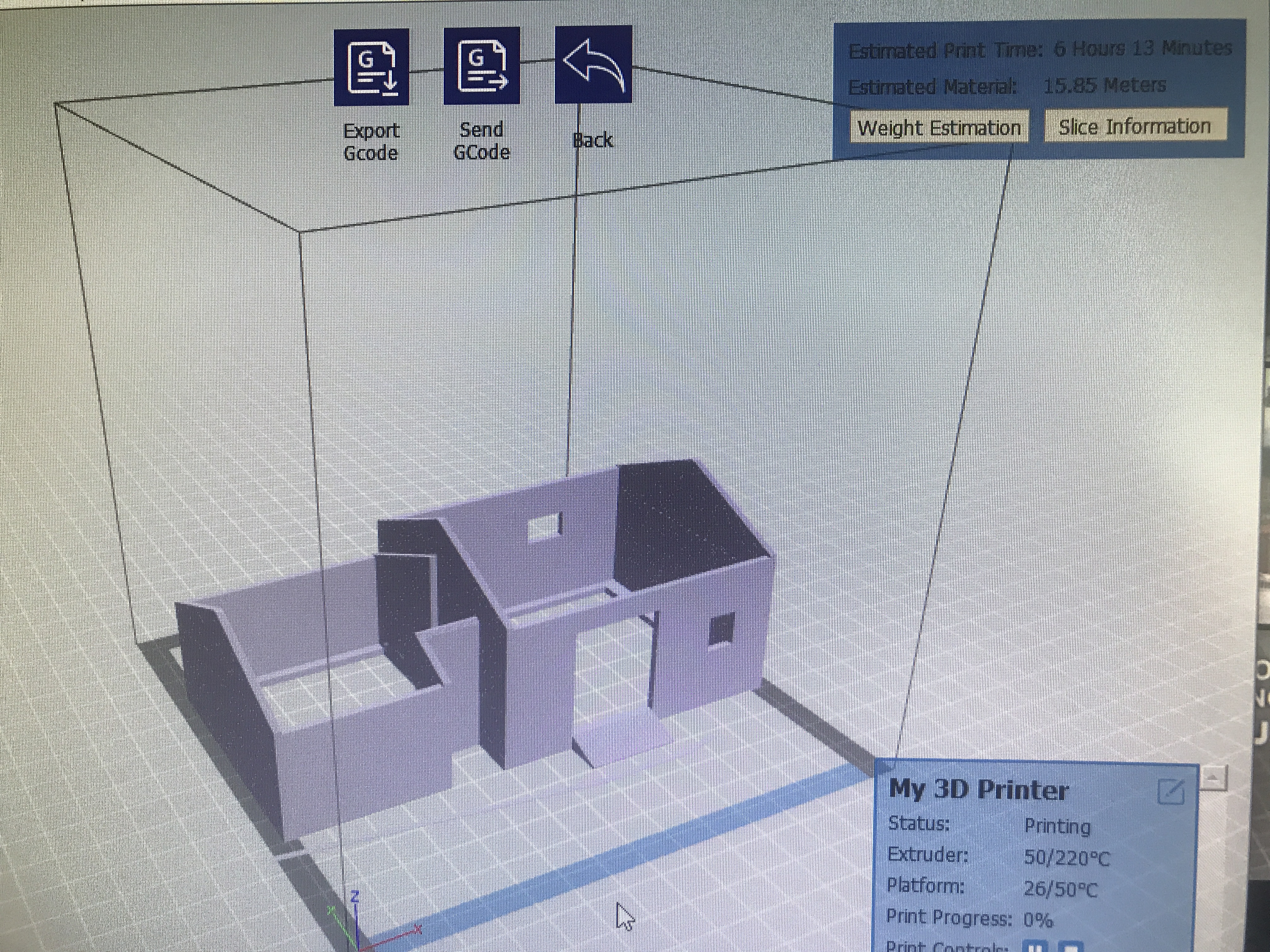
Task: Stop the print using Print Controls
Action: [1070, 947]
